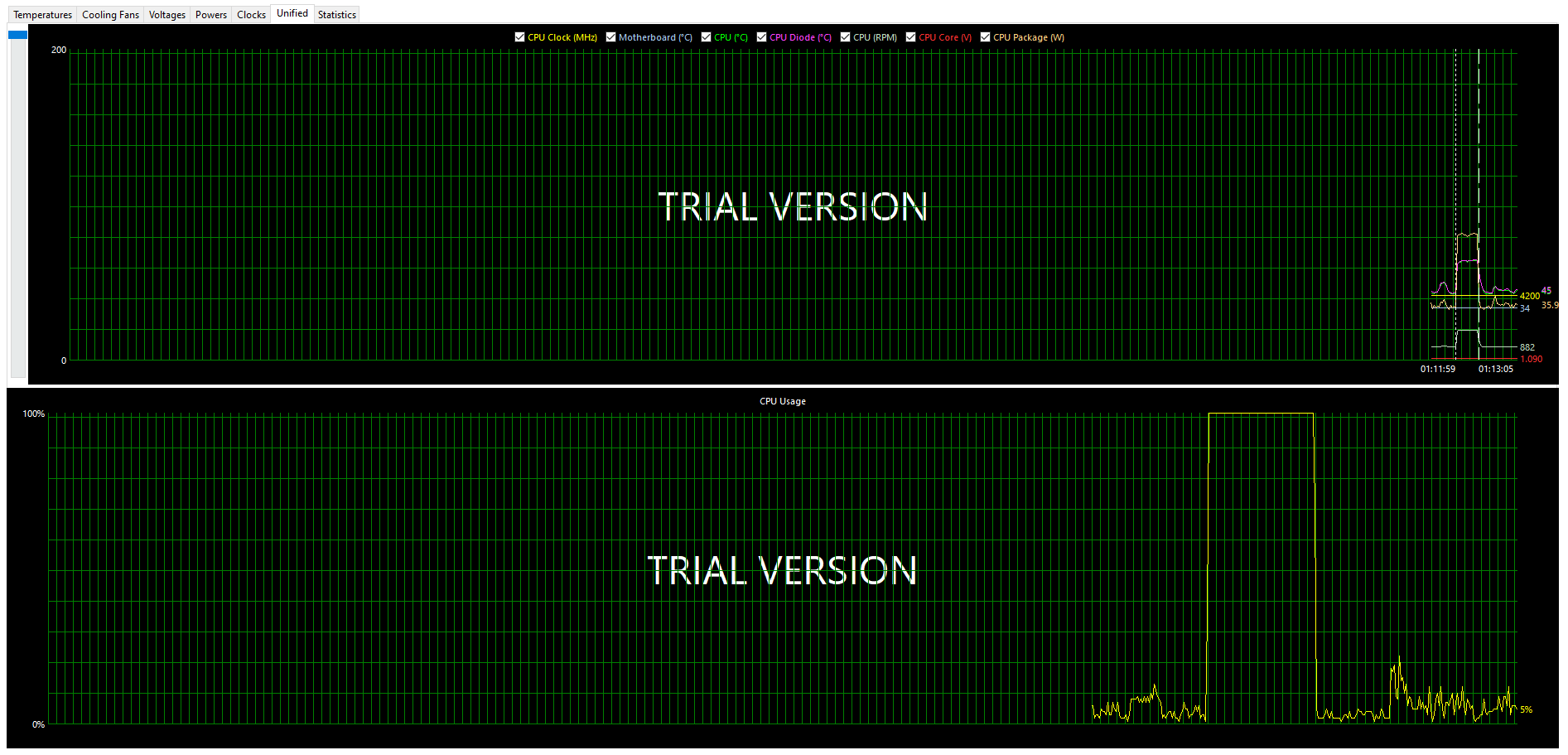
Task: Toggle the CPU (RPM) fan checkbox
Action: tap(845, 37)
